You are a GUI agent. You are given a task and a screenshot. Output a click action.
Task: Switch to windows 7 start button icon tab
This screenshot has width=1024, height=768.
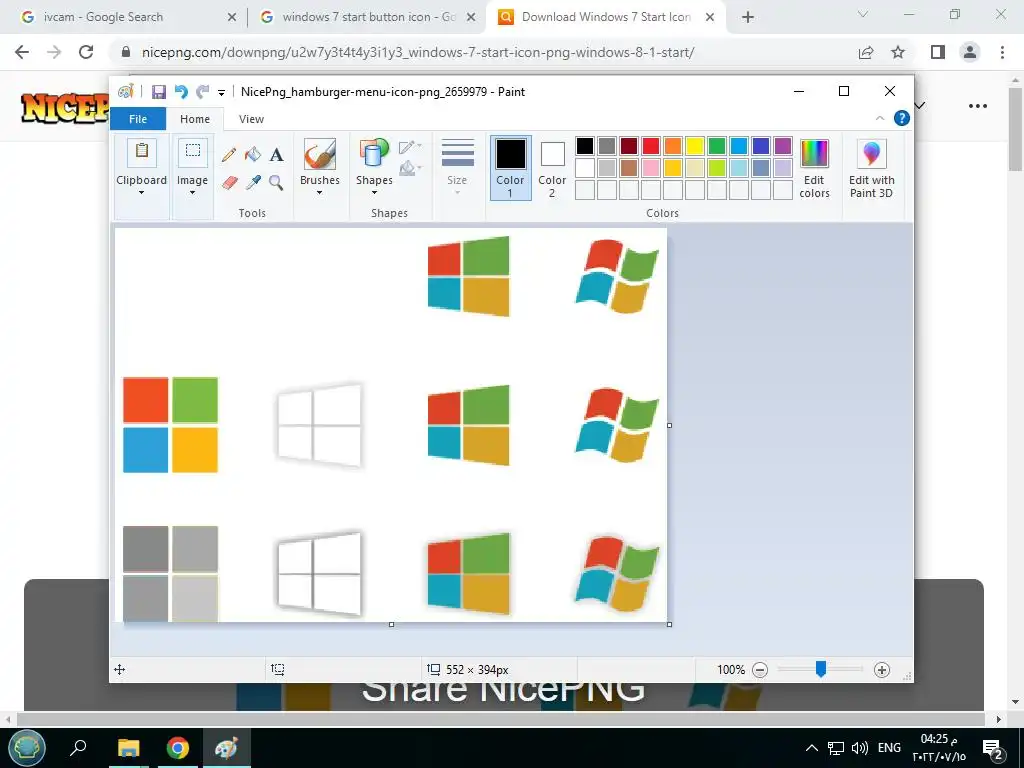[366, 17]
